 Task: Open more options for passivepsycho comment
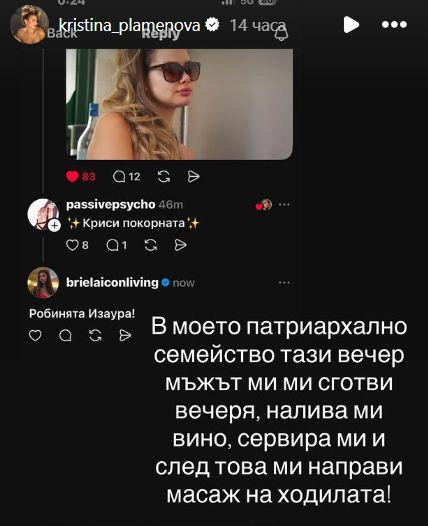[x=284, y=205]
